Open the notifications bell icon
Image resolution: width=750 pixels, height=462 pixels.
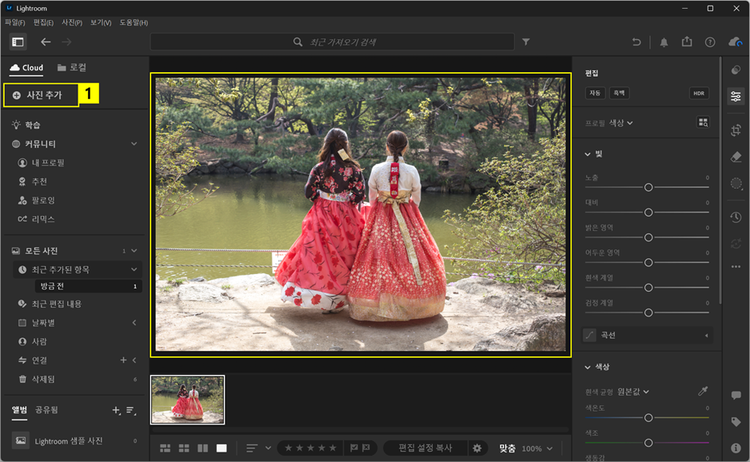[x=663, y=42]
